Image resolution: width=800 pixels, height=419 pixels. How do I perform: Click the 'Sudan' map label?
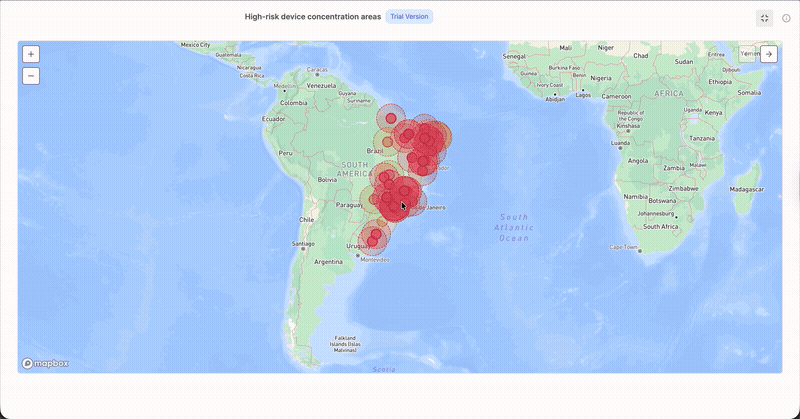684,62
